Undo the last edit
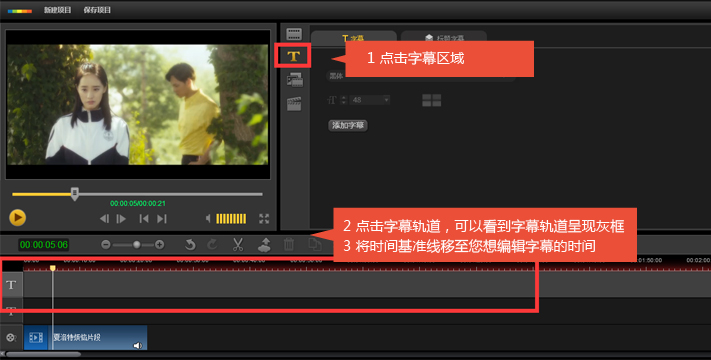 click(190, 245)
